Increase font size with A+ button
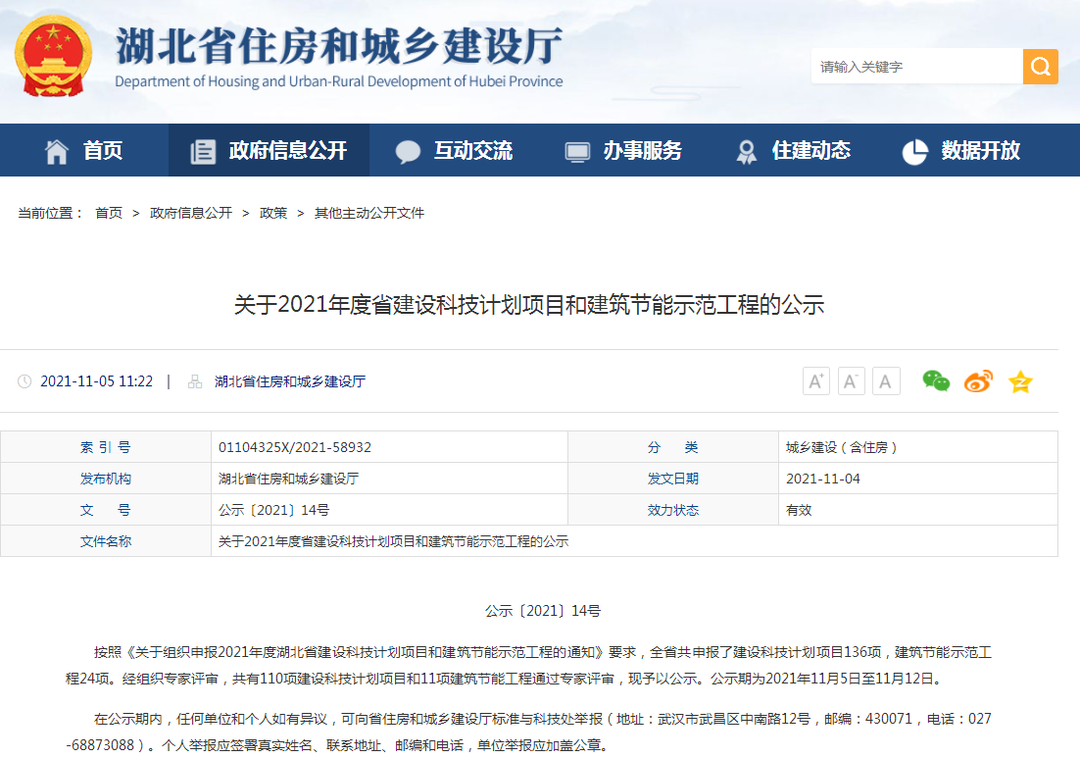The height and width of the screenshot is (758, 1080). (x=816, y=381)
